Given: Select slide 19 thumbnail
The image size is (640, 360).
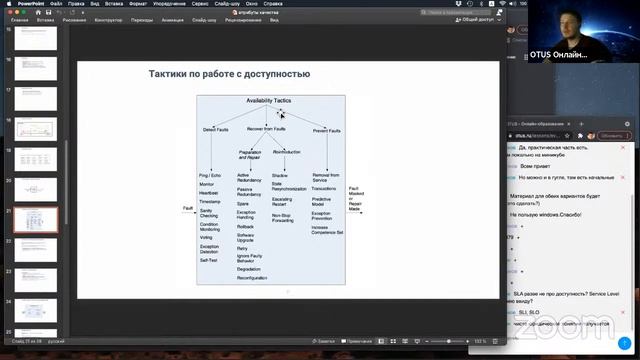Looking at the screenshot, I should [36, 159].
